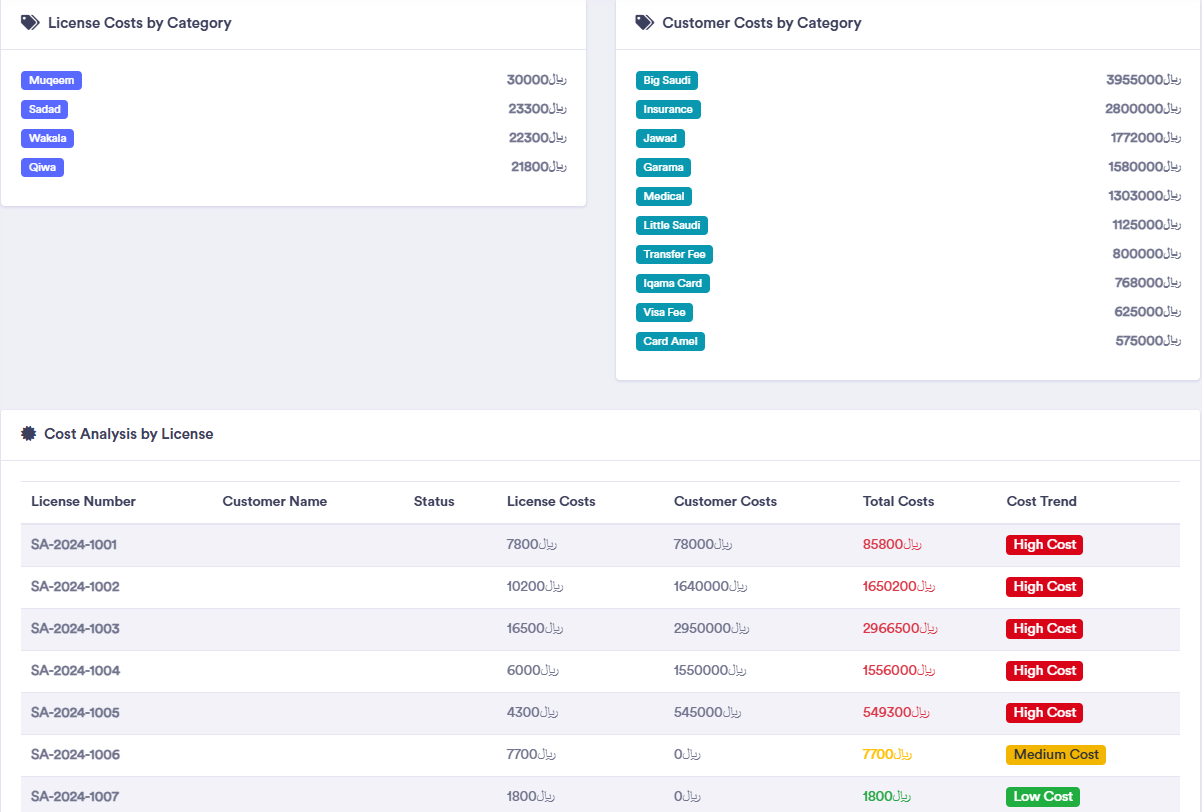Click the tag icon beside License Costs by Category
Image resolution: width=1202 pixels, height=812 pixels.
(x=31, y=23)
